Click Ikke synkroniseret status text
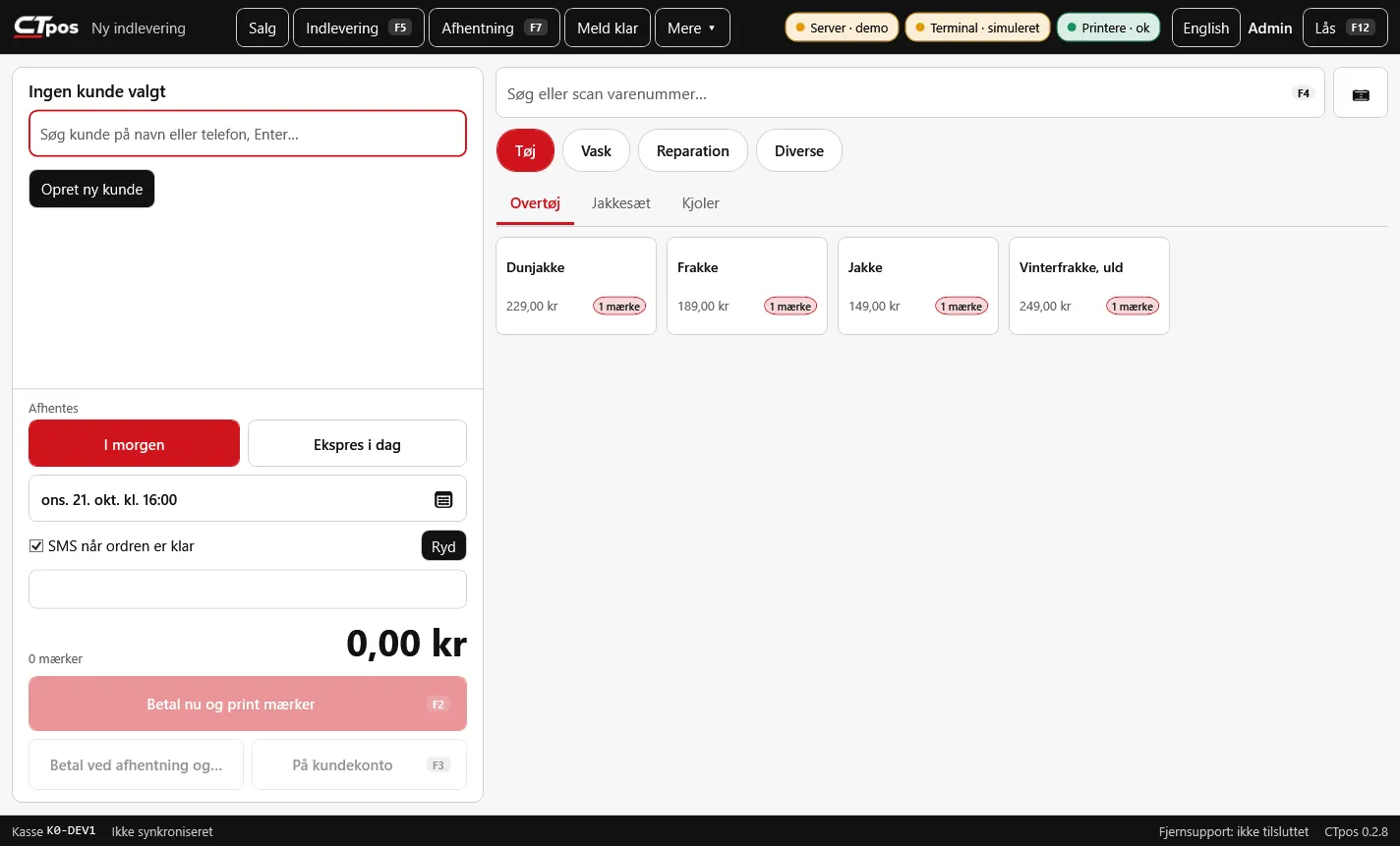Image resolution: width=1400 pixels, height=846 pixels. 162,831
